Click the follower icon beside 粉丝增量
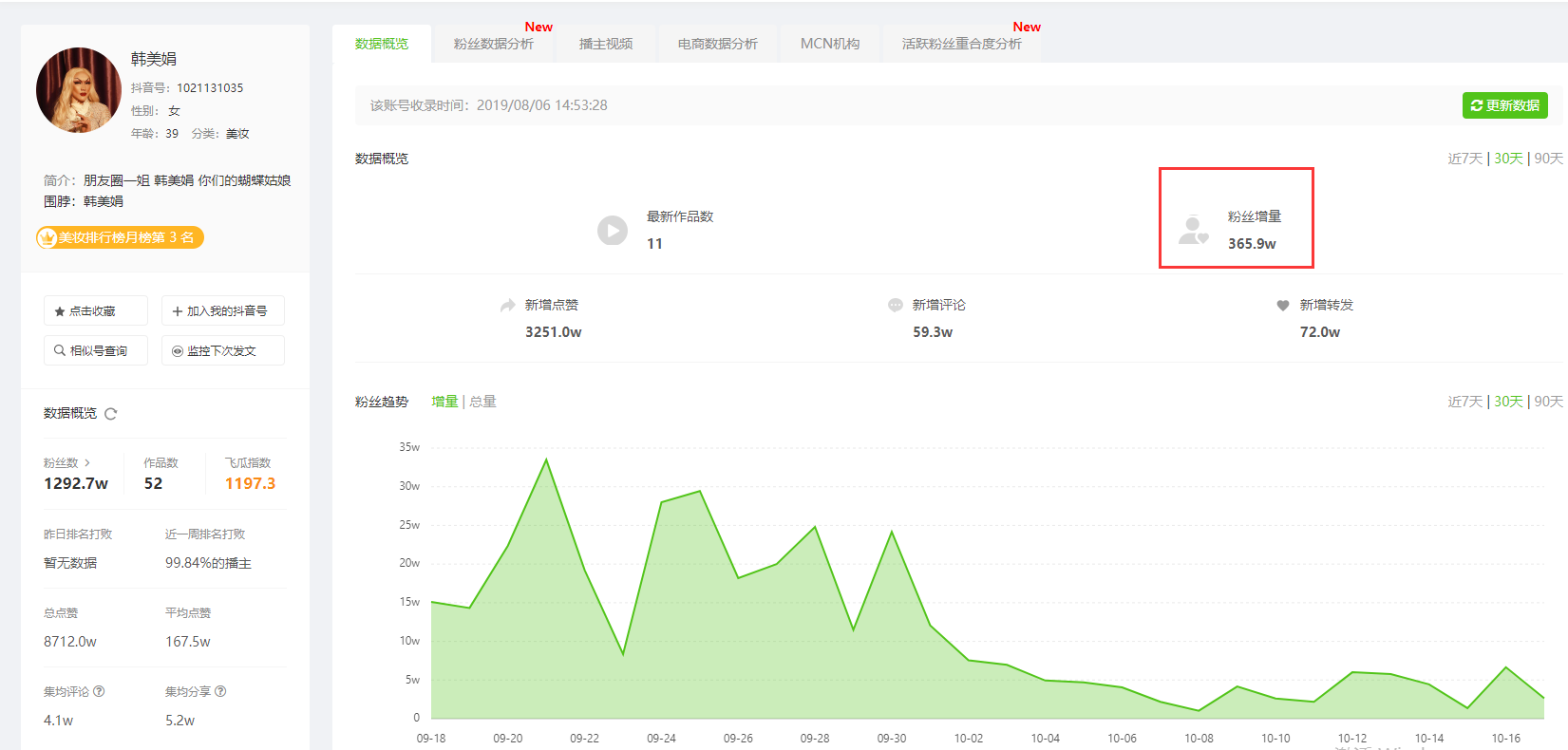This screenshot has width=1568, height=750. tap(1193, 230)
